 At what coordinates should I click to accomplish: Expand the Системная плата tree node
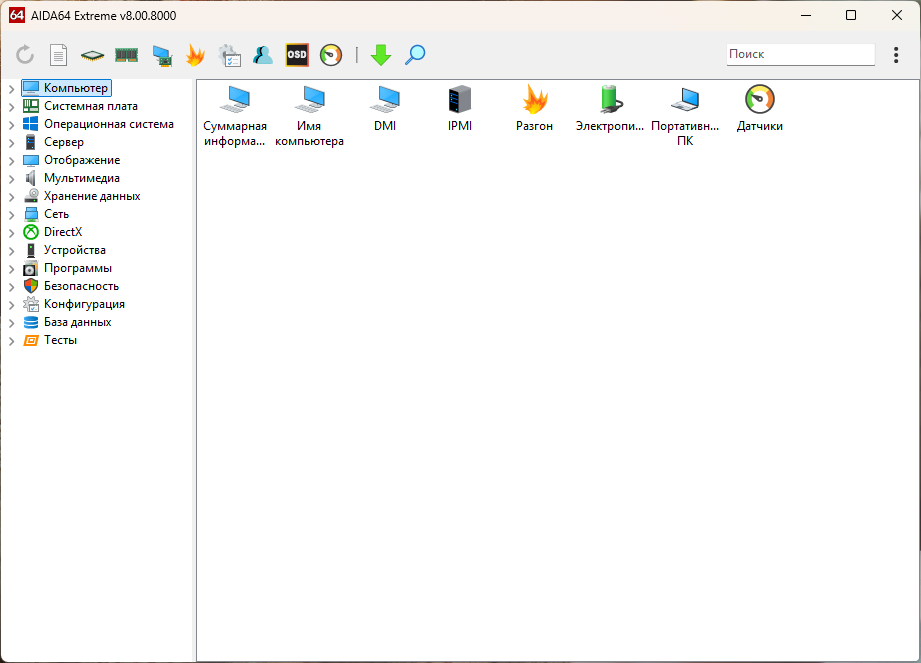(11, 107)
